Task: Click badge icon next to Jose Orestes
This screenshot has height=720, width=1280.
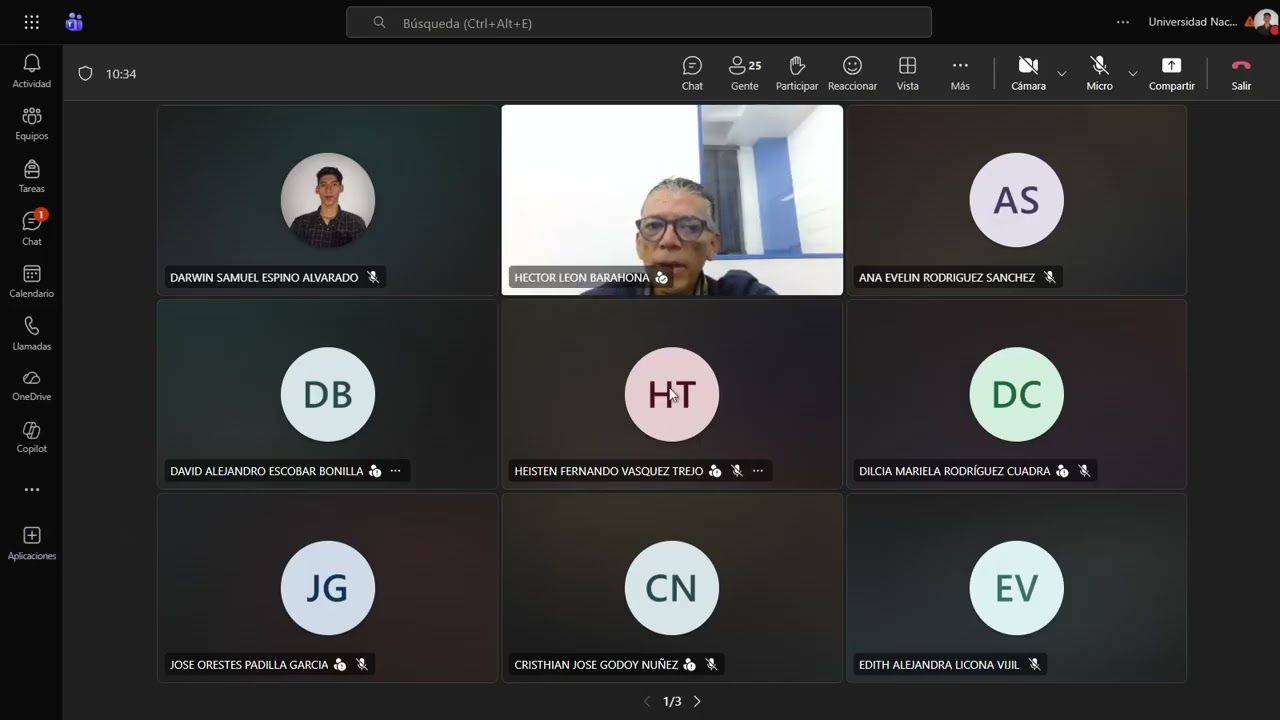Action: pyautogui.click(x=340, y=665)
